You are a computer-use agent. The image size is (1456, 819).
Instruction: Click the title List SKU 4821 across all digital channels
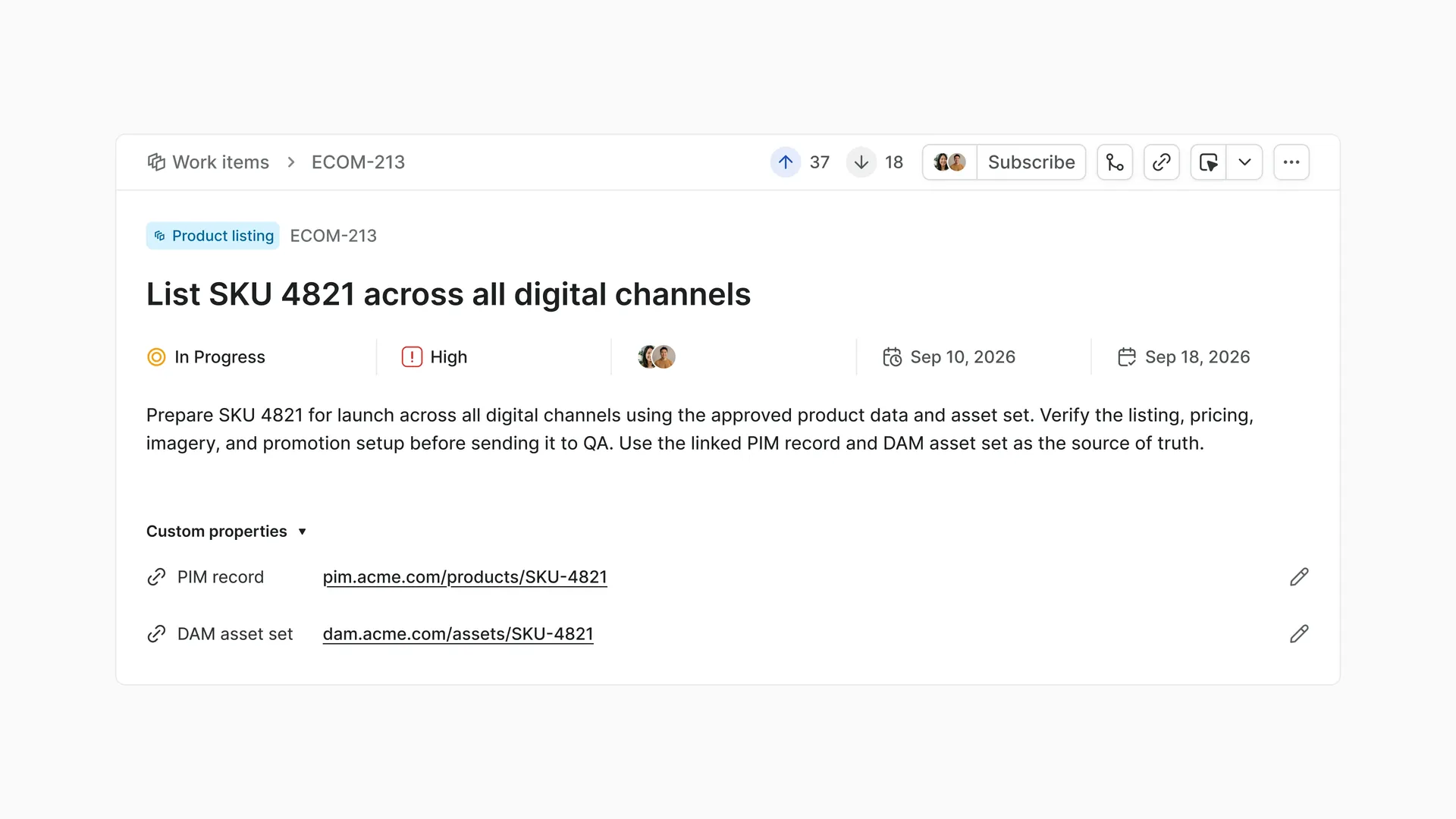(x=449, y=294)
